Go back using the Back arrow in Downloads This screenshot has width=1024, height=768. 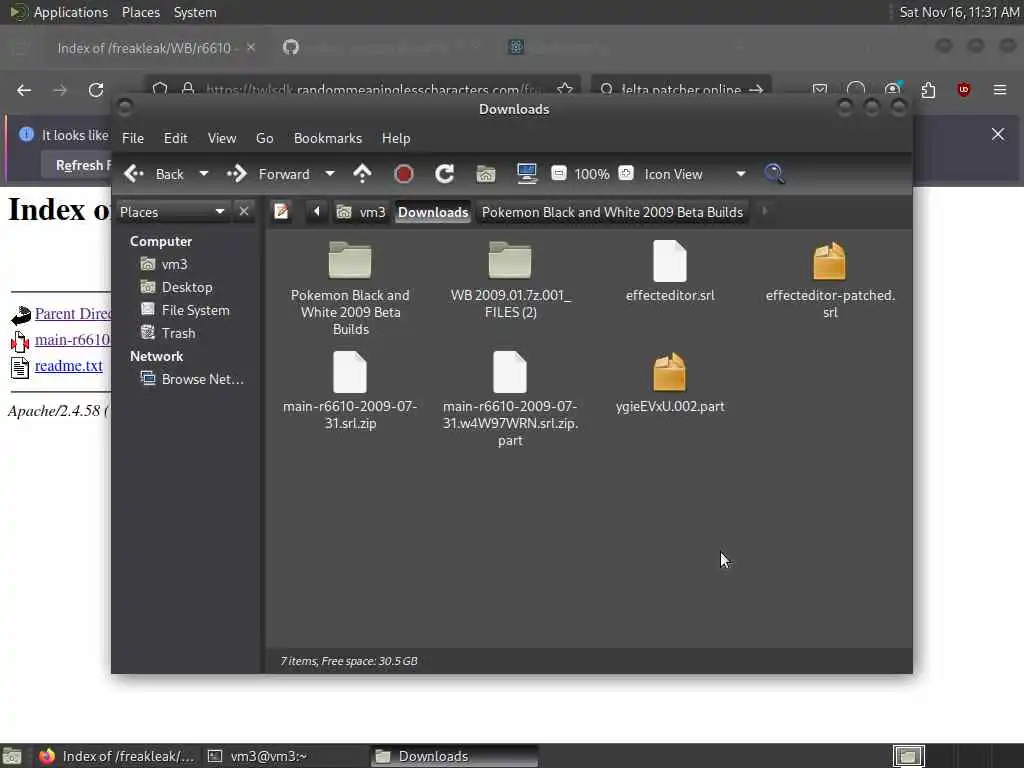click(154, 174)
